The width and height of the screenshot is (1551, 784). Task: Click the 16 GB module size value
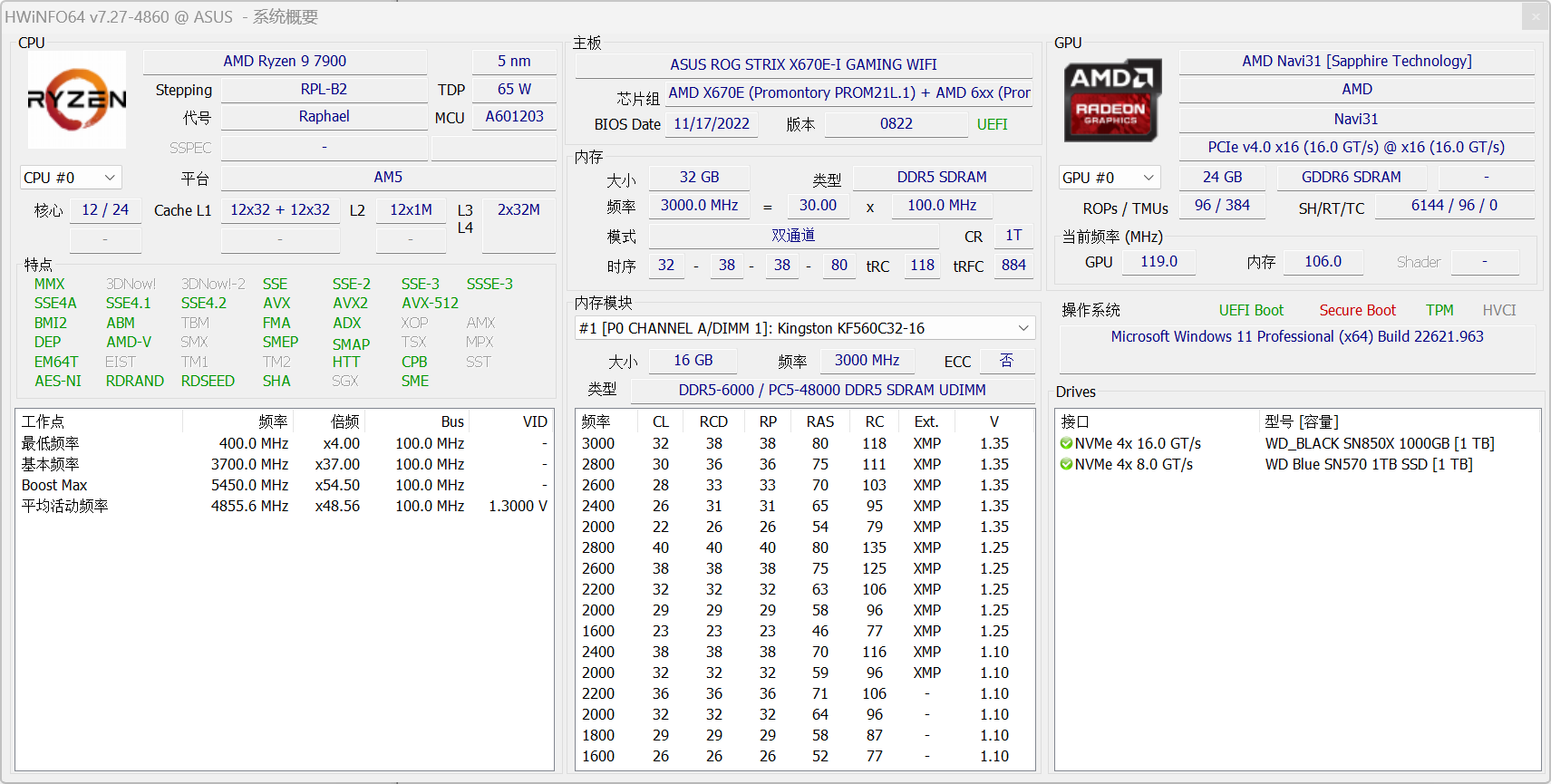693,360
